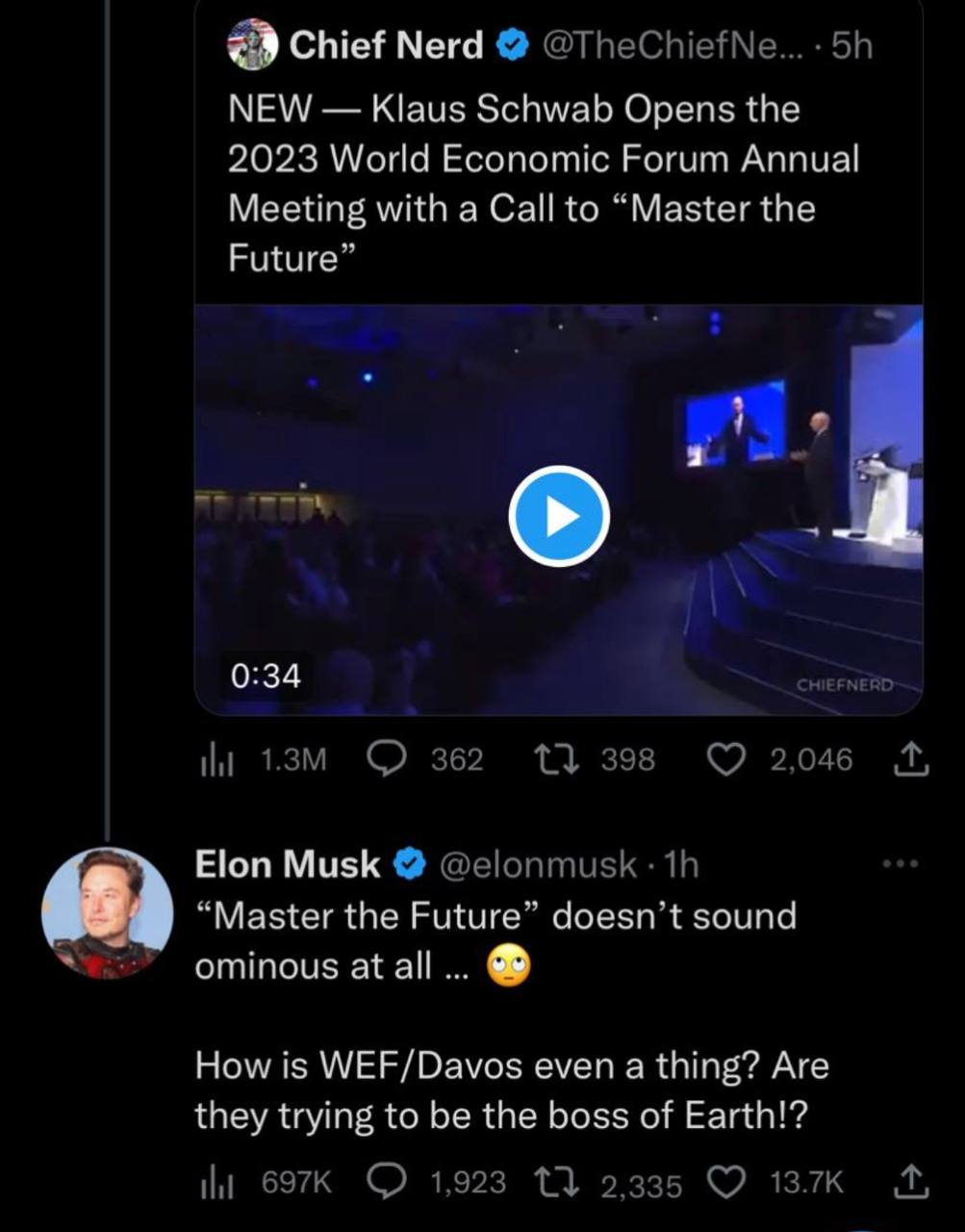
Task: Reply to Elon Musk's tweet
Action: 389,1182
